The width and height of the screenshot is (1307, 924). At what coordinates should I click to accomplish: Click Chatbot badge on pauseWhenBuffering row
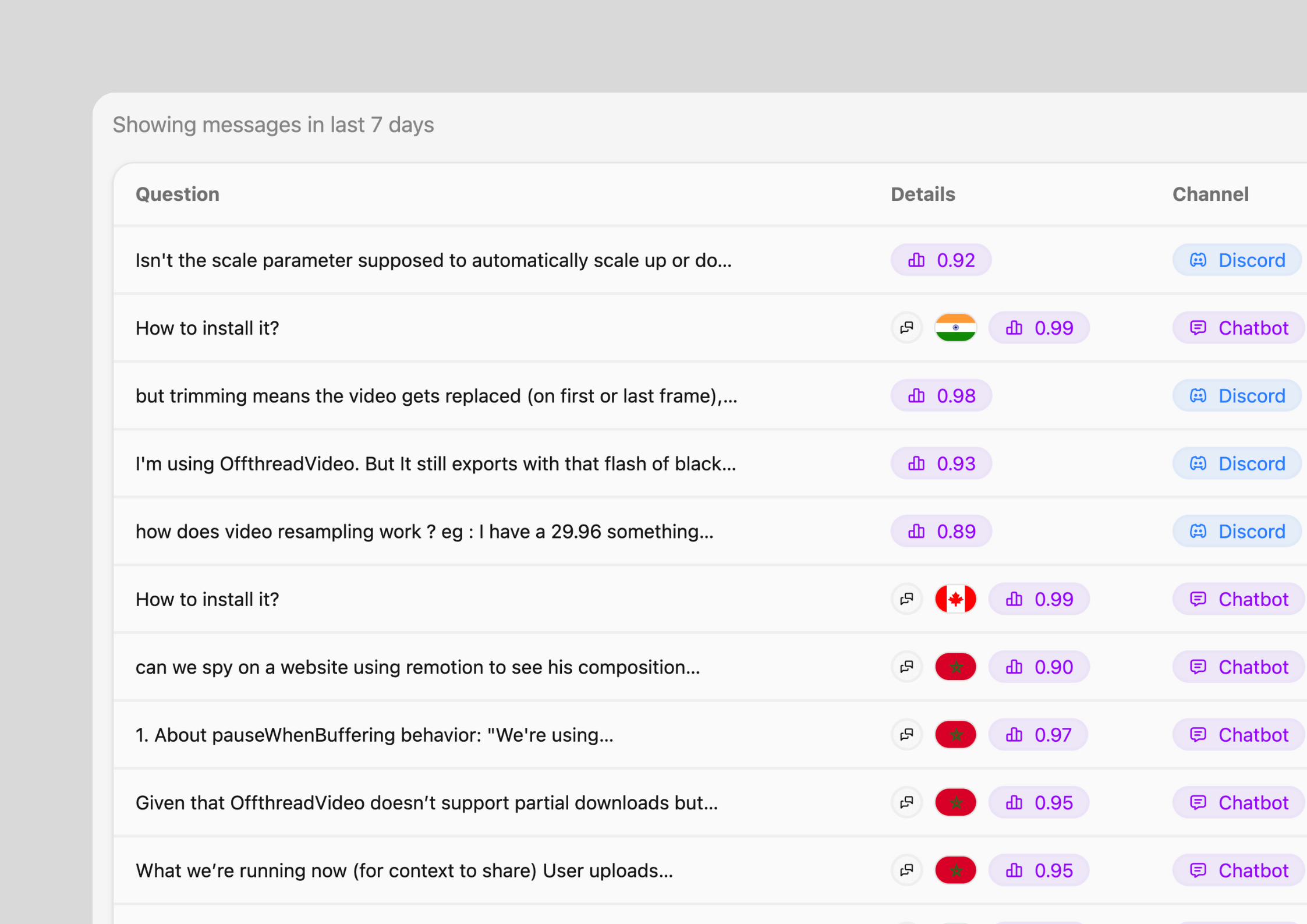coord(1238,735)
